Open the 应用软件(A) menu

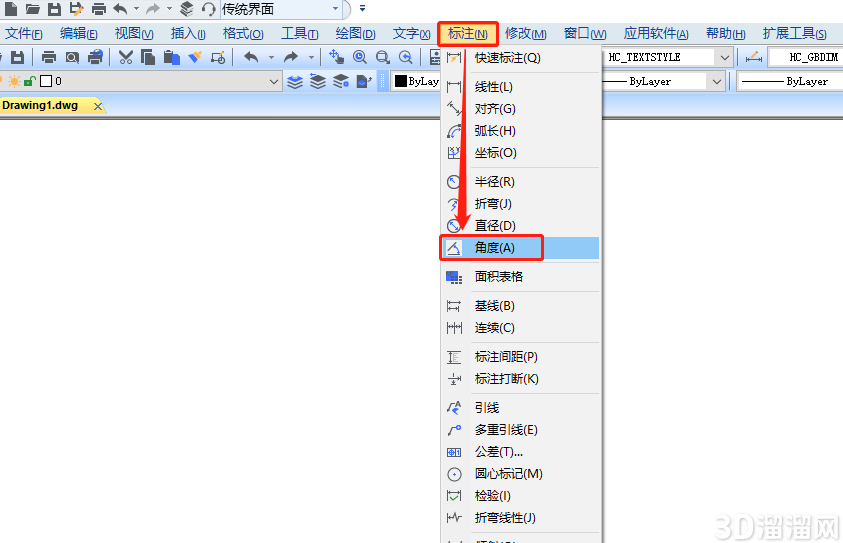(656, 34)
